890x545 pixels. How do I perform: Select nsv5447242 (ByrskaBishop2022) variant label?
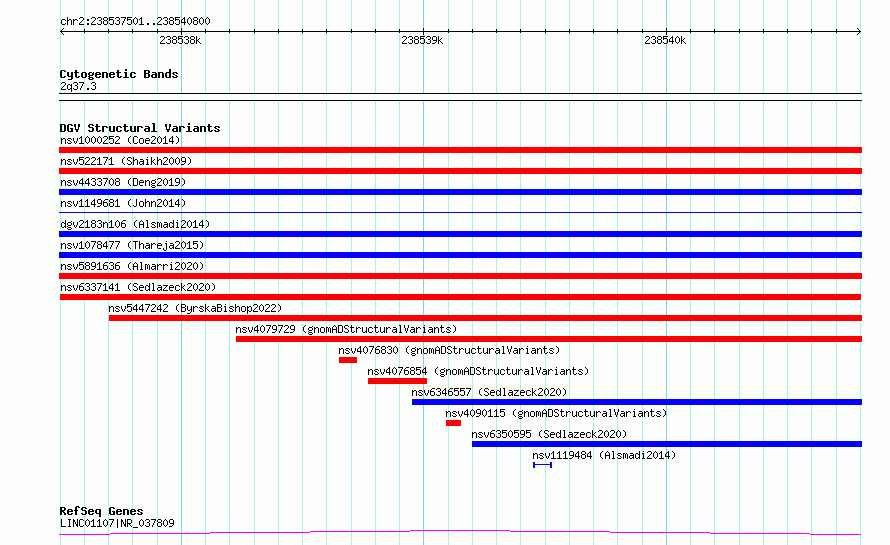coord(195,308)
